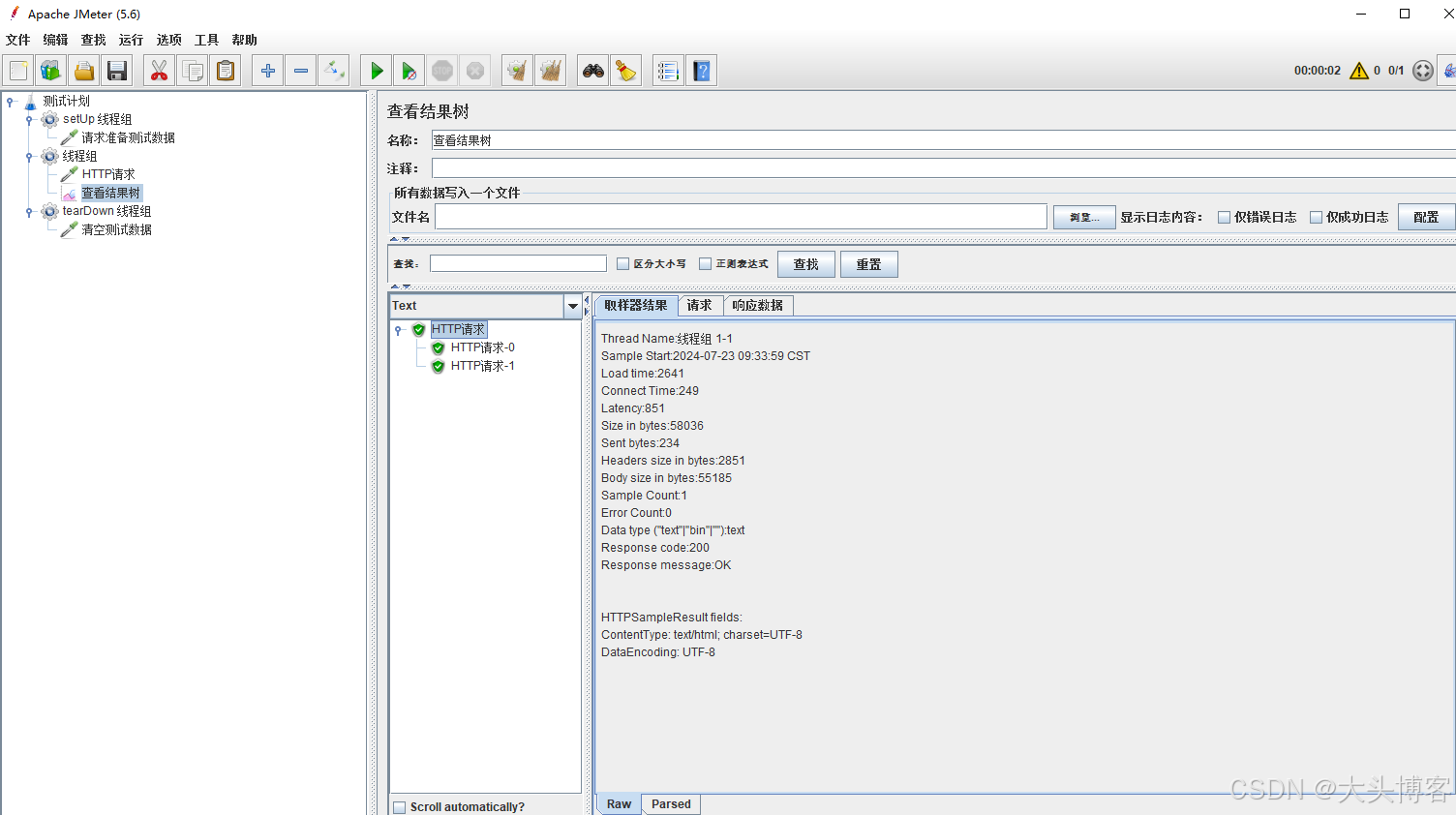Toggle the 正则表达式 checkbox
This screenshot has width=1456, height=815.
coord(706,264)
